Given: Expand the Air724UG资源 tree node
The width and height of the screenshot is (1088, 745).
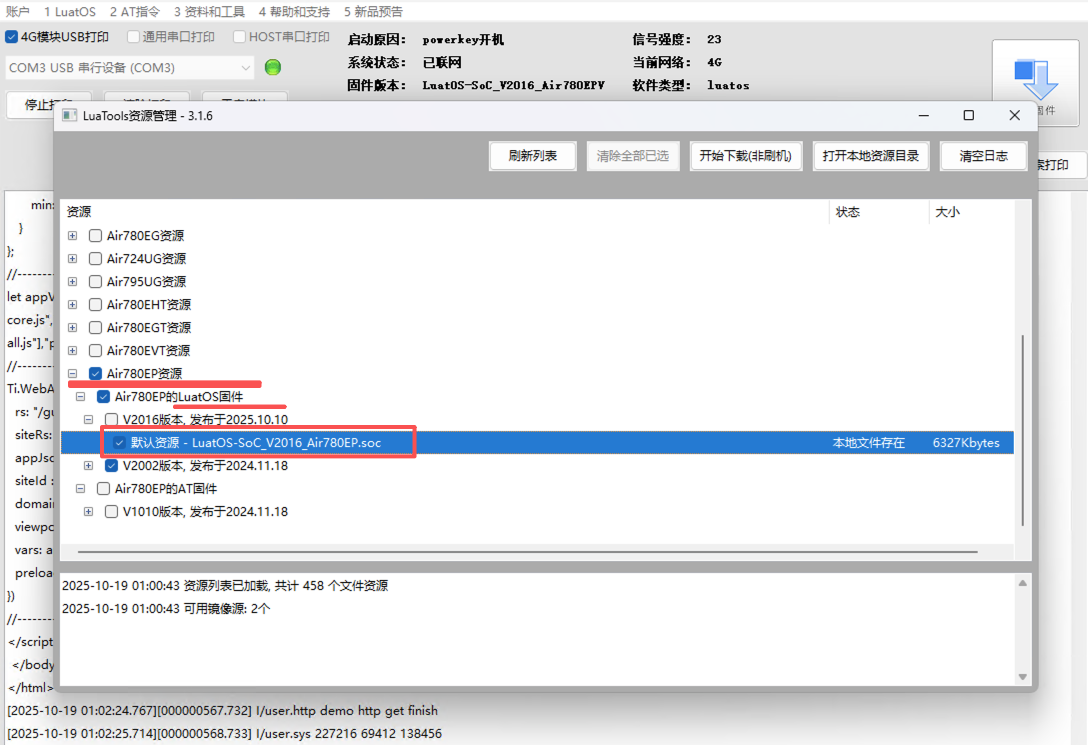Looking at the screenshot, I should (72, 259).
